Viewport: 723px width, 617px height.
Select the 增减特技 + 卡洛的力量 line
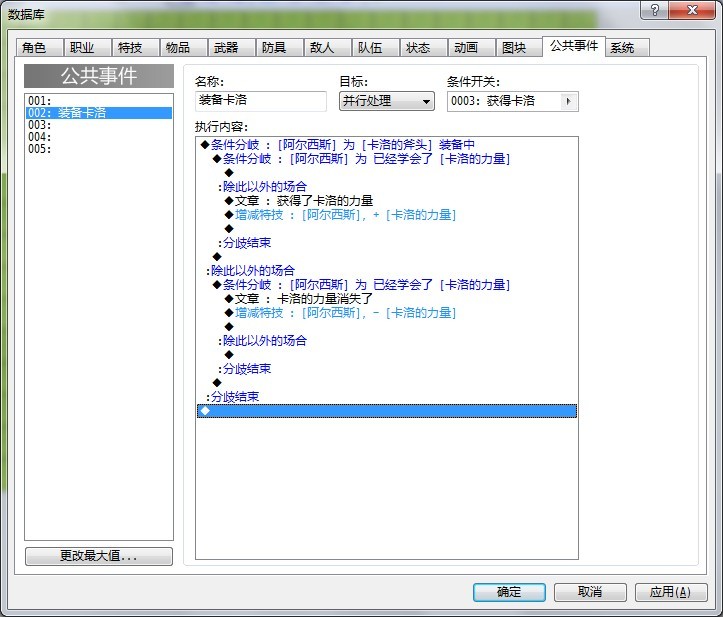[386, 215]
